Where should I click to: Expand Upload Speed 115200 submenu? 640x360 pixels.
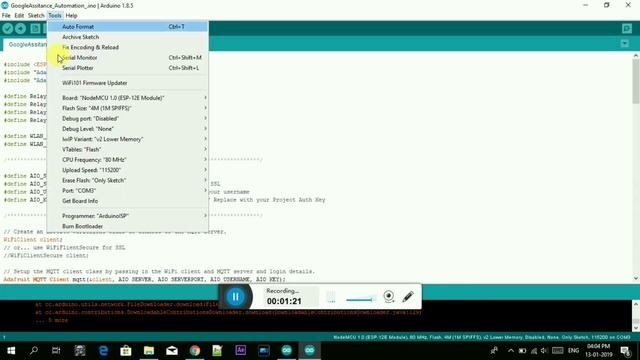[128, 170]
